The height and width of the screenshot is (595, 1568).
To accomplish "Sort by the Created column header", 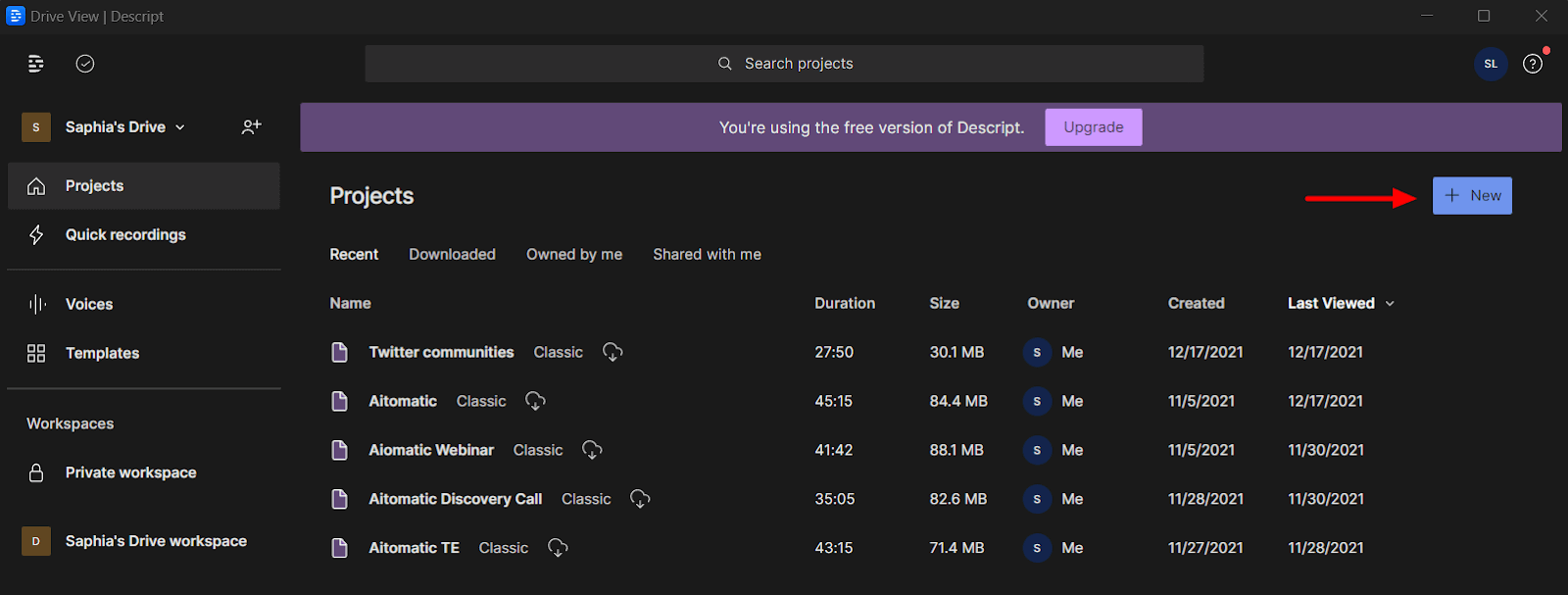I will [1196, 304].
